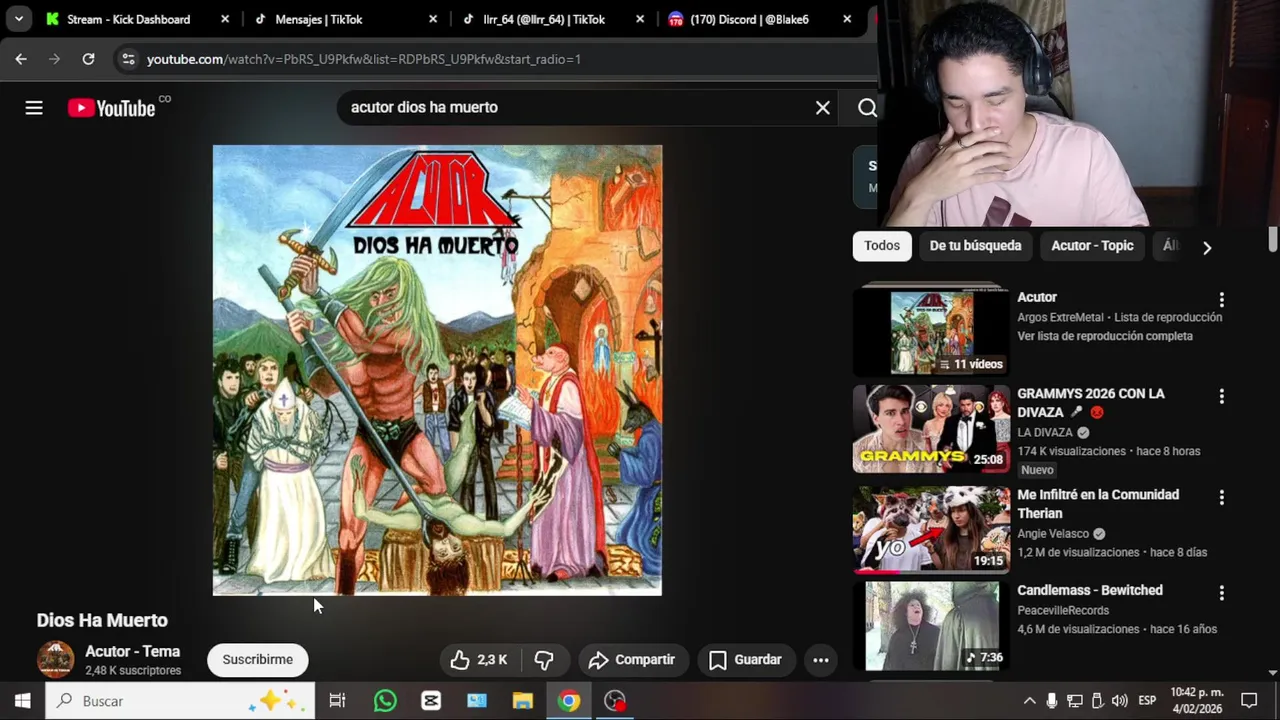1280x720 pixels.
Task: Open the taskbar clock and date
Action: tap(1196, 701)
